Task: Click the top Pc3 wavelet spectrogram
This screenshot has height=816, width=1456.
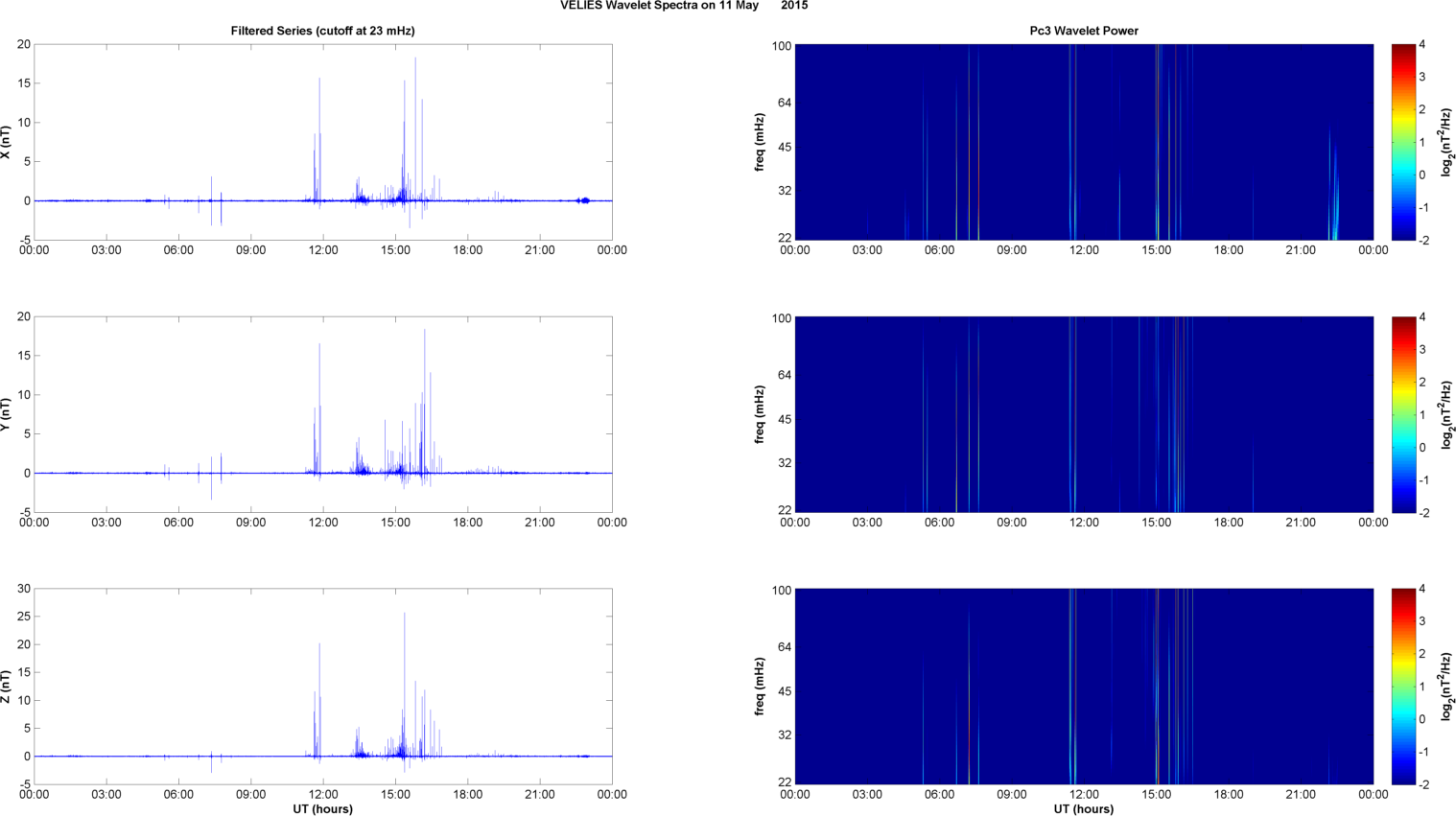Action: click(1084, 142)
